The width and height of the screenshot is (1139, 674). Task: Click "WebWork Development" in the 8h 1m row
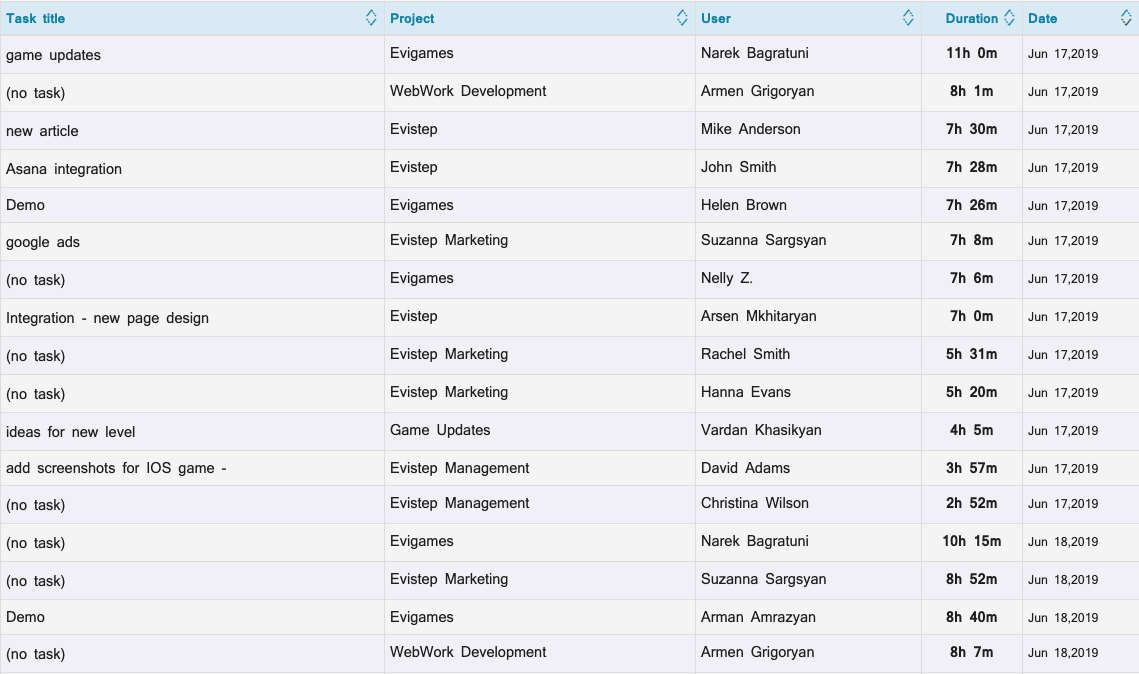point(468,92)
